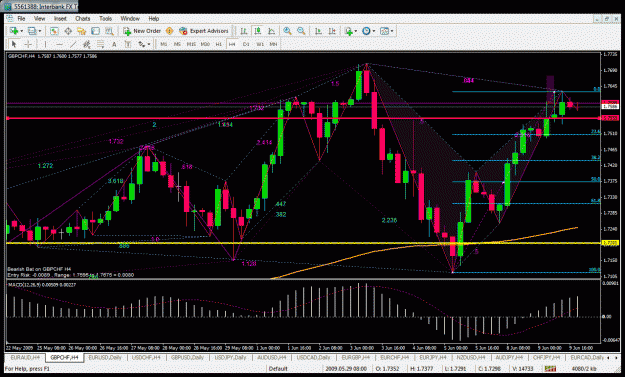Image resolution: width=625 pixels, height=377 pixels.
Task: Open the Strategy Tester
Action: (x=109, y=31)
